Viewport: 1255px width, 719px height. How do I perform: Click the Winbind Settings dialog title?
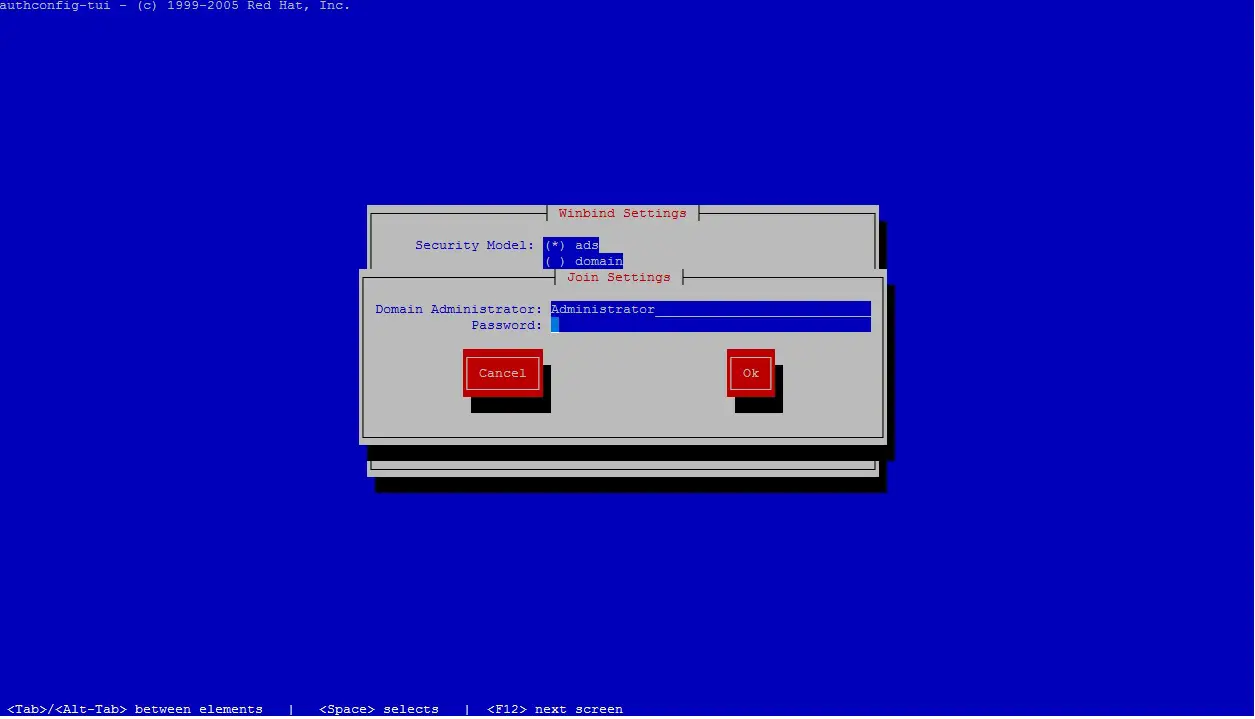622,213
